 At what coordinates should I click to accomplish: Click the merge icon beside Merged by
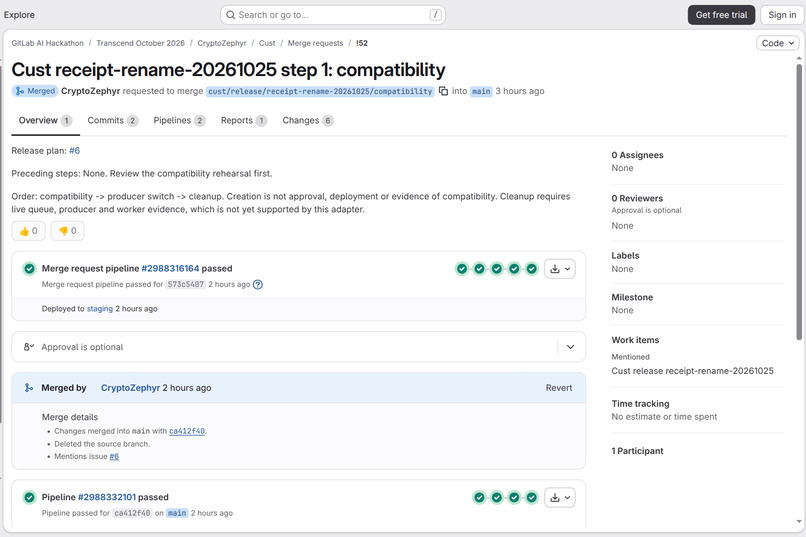(x=29, y=388)
